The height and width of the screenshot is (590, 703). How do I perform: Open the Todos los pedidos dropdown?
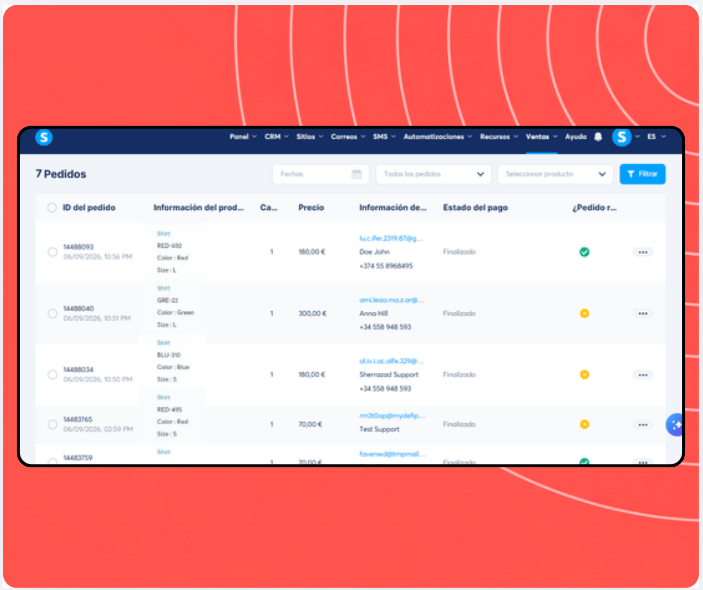point(434,174)
